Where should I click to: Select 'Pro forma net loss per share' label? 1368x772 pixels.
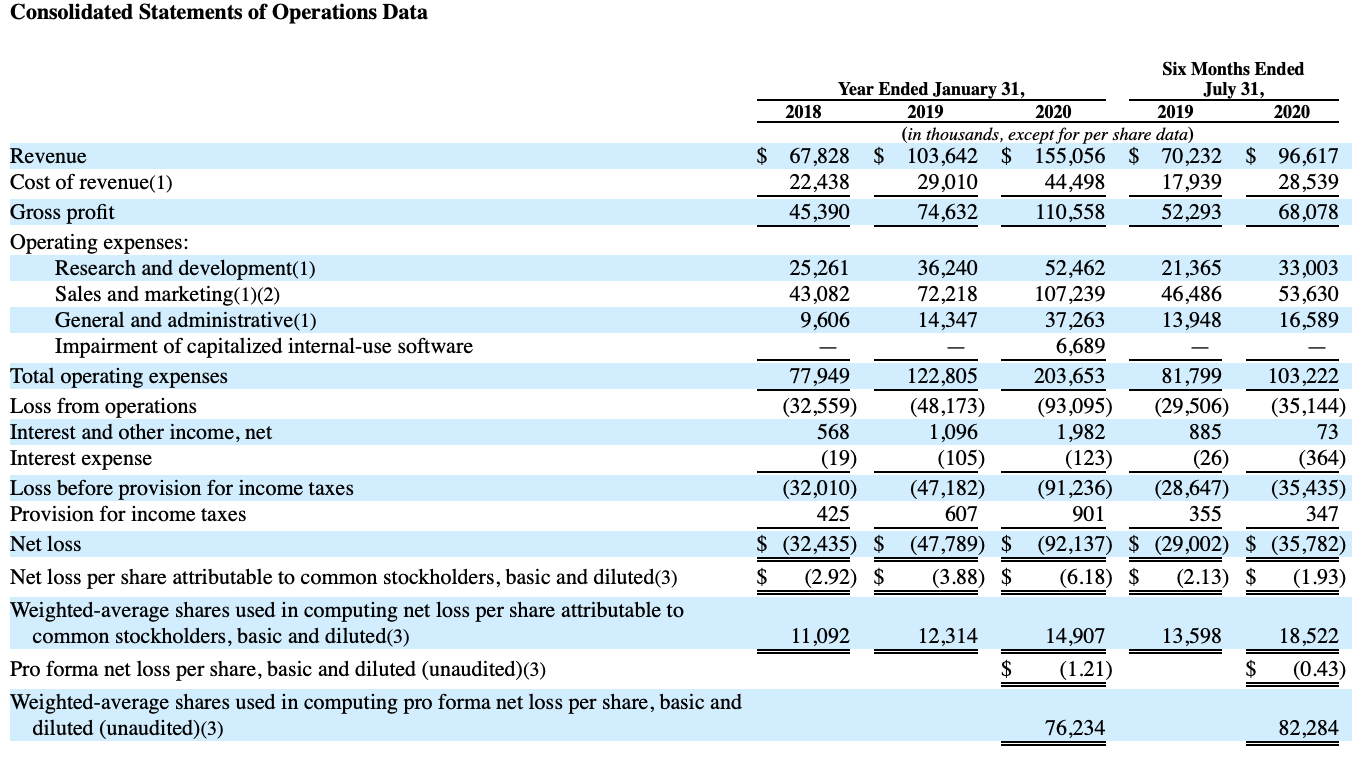[278, 669]
